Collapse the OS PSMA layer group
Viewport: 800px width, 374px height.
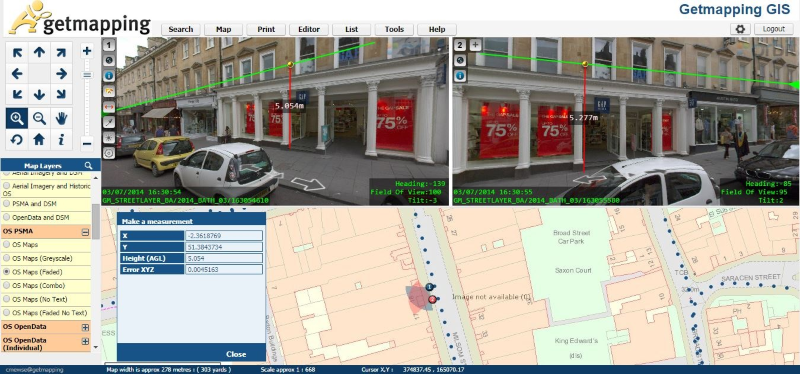click(x=85, y=232)
